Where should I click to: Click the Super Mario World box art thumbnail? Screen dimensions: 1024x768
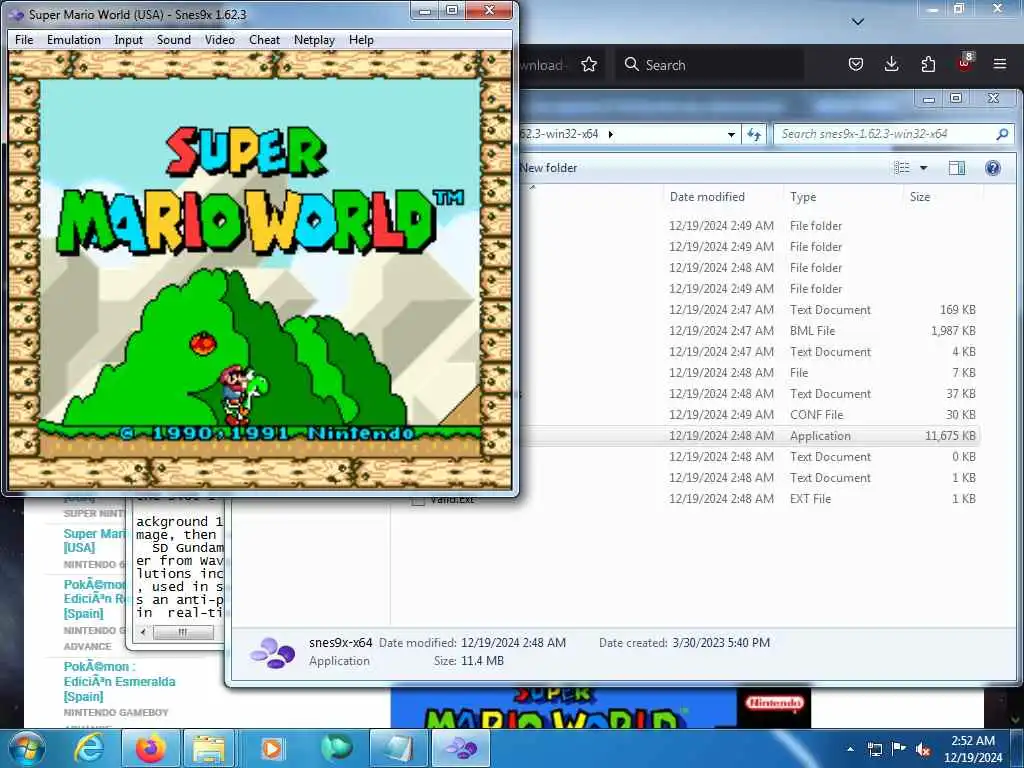click(x=600, y=708)
